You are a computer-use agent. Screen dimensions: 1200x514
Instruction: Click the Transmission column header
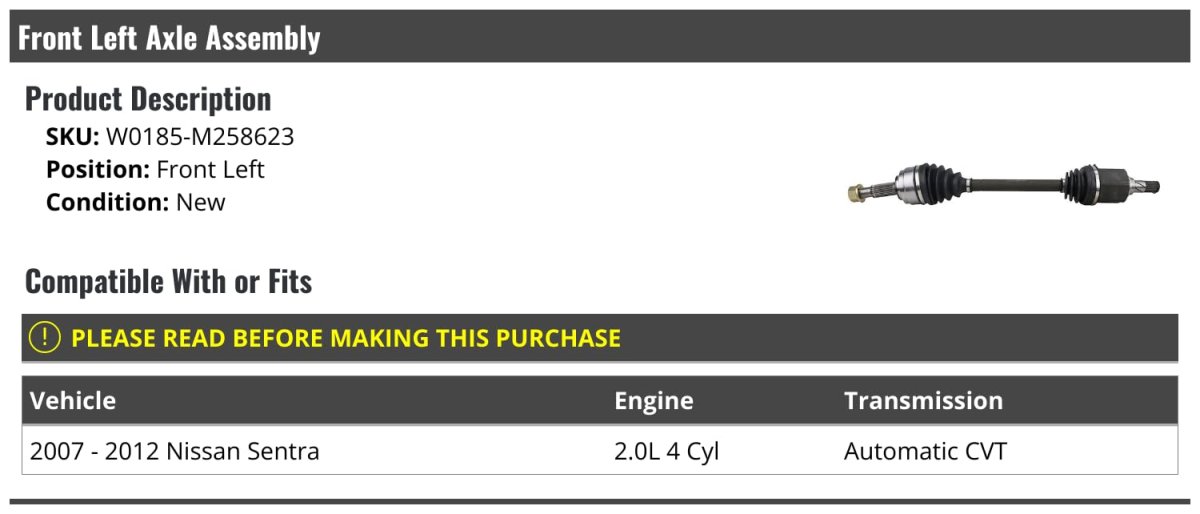coord(922,401)
